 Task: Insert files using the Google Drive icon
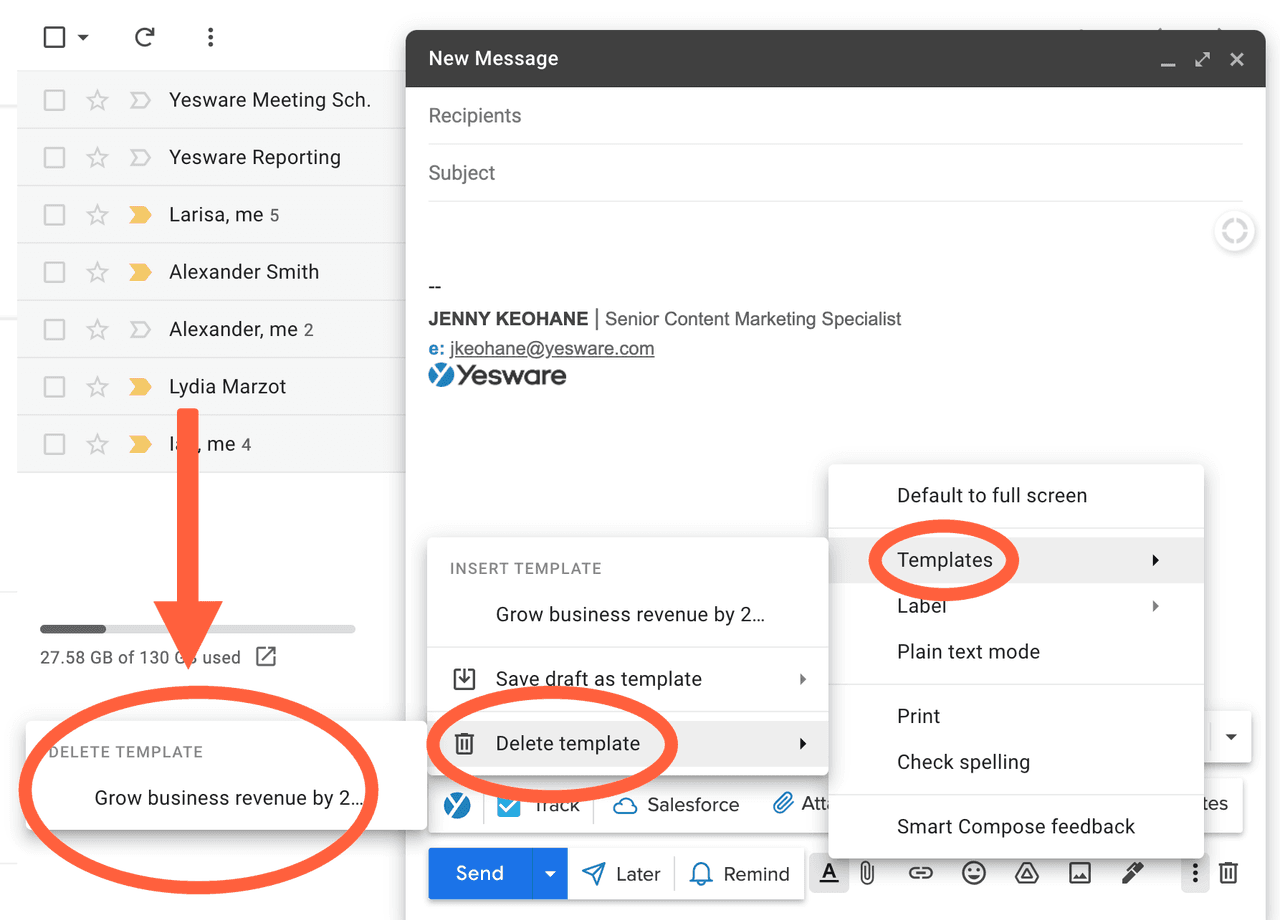pyautogui.click(x=1026, y=873)
